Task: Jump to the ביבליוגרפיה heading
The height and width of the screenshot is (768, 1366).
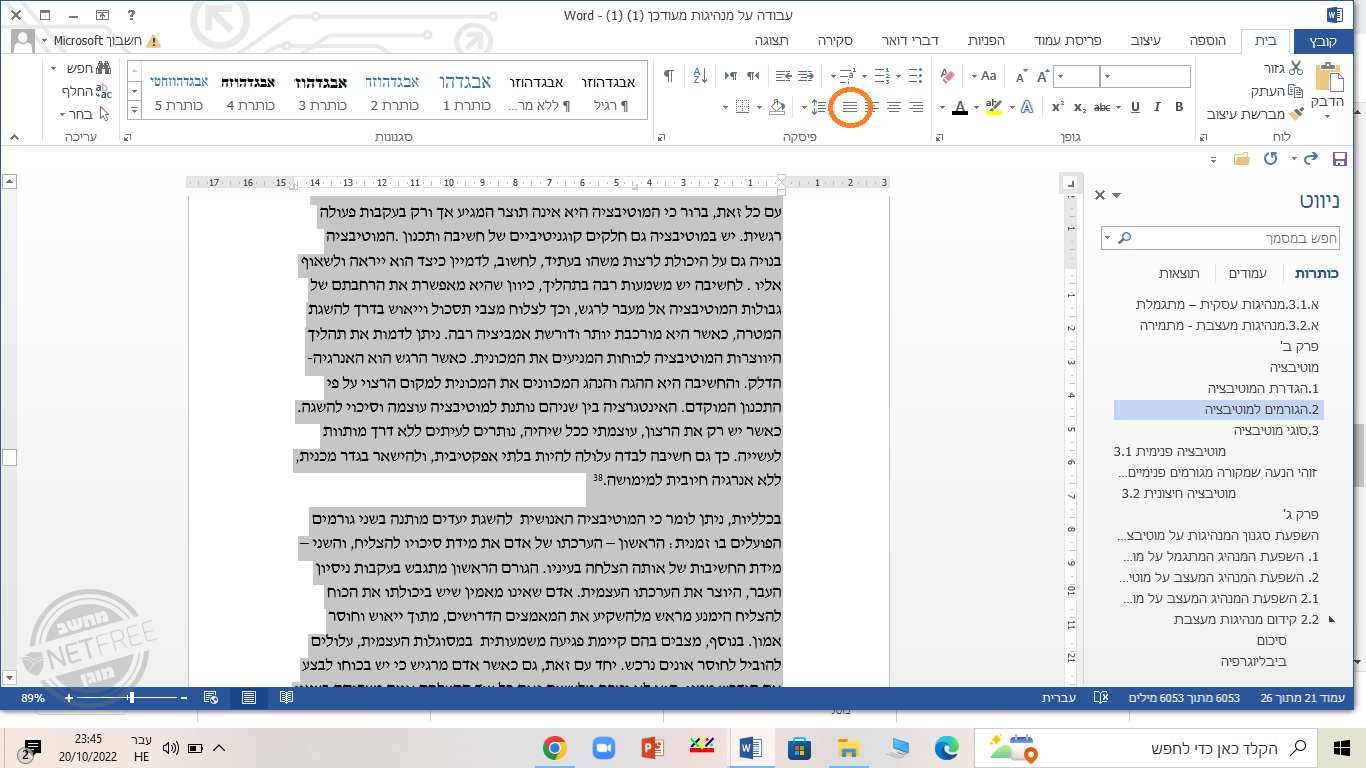Action: coord(1252,661)
